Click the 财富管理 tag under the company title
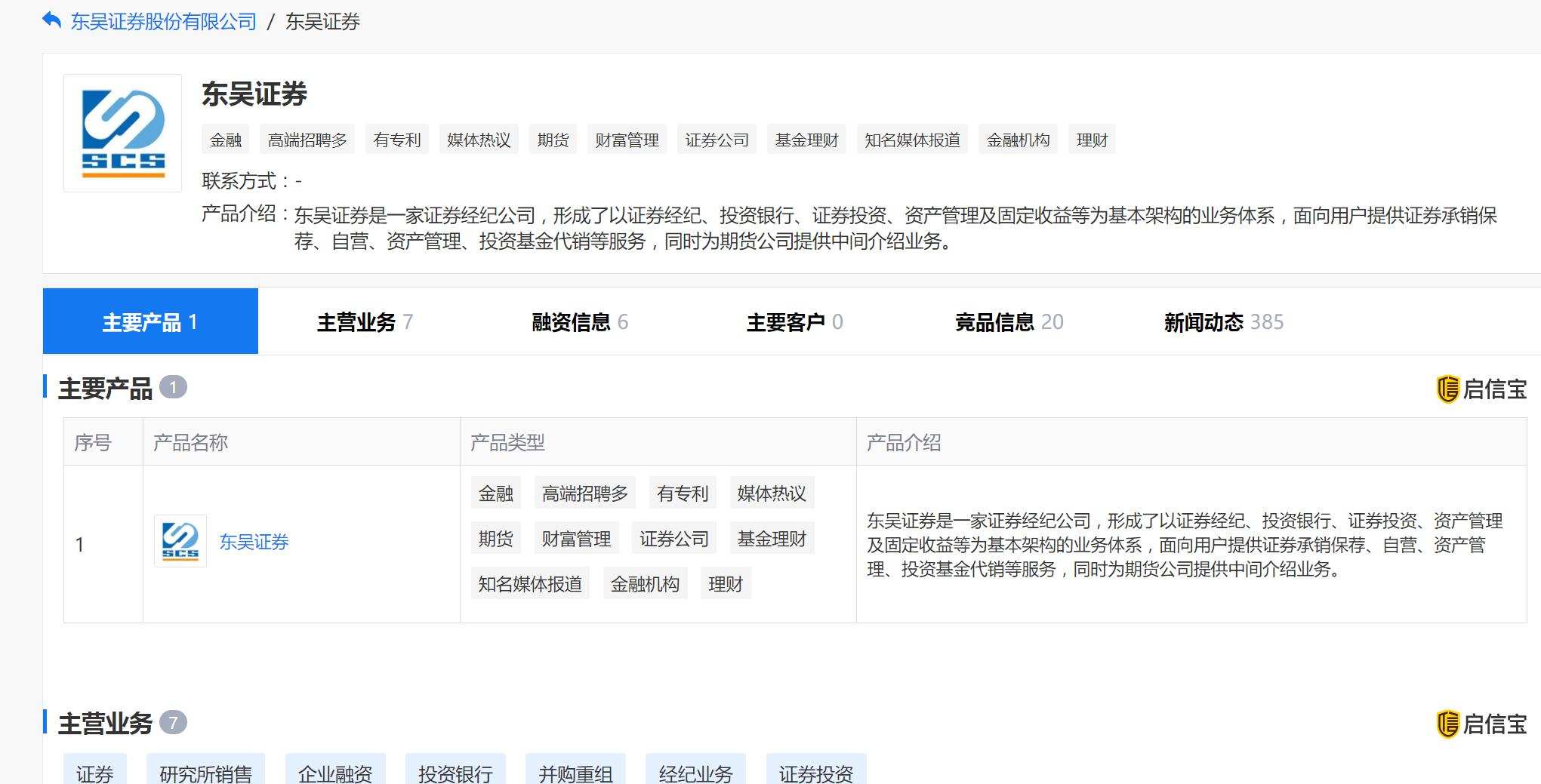This screenshot has height=784, width=1541. (x=627, y=140)
